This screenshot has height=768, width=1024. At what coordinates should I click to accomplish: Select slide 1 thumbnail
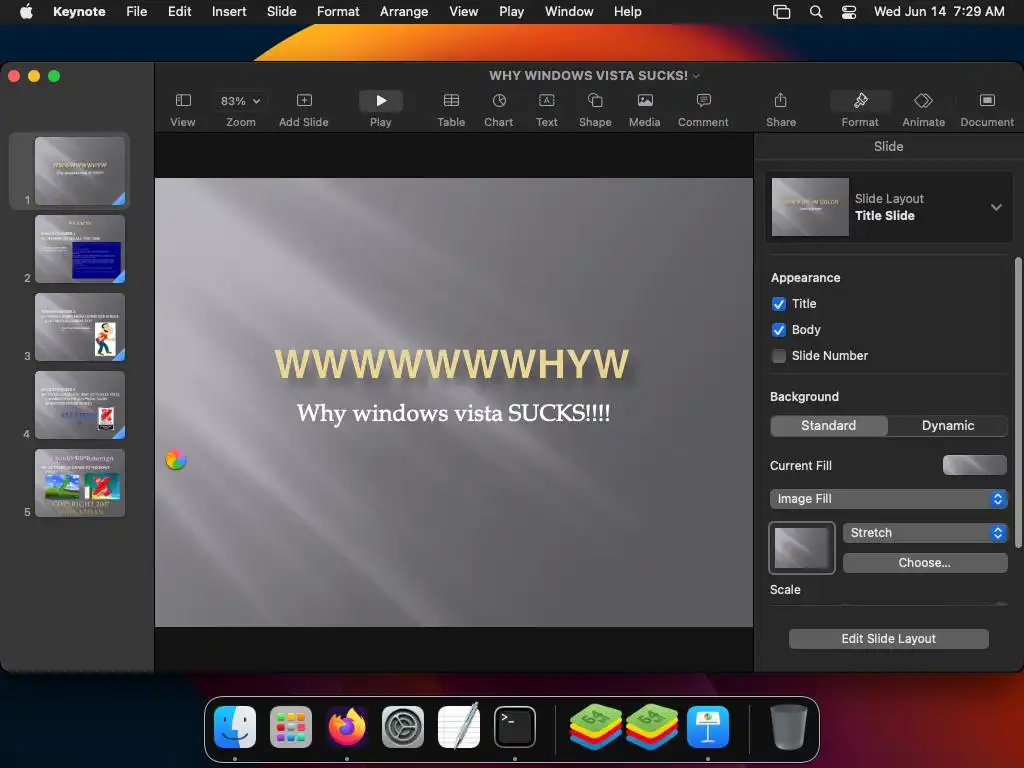(80, 170)
